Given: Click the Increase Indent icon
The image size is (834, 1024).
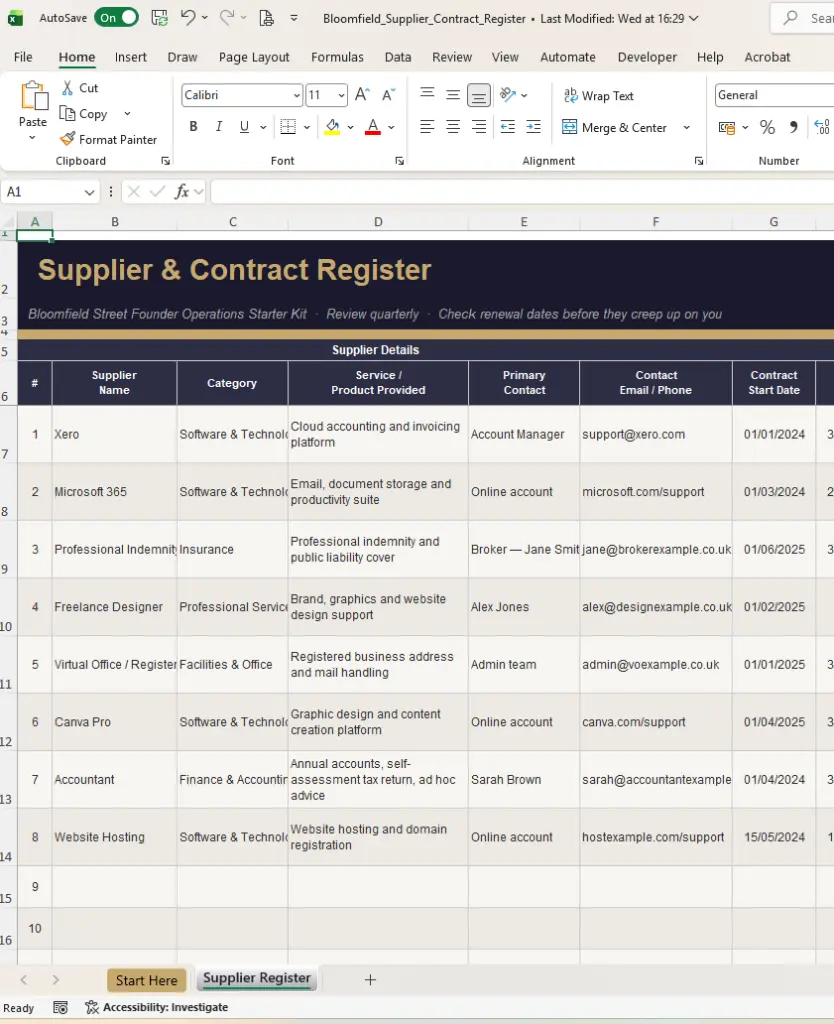Looking at the screenshot, I should 534,127.
